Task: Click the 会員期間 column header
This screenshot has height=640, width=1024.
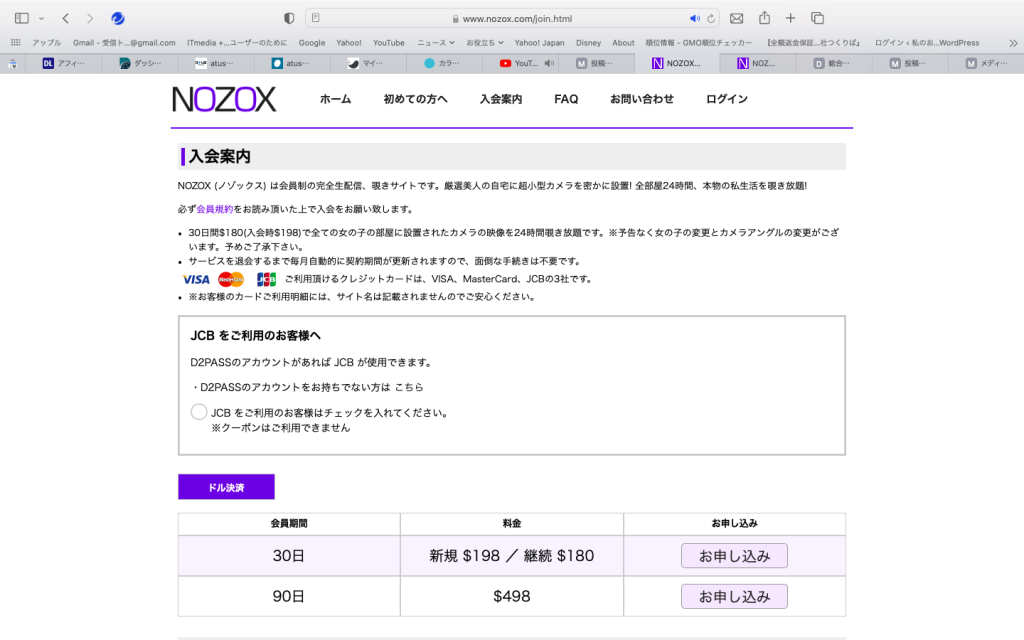Action: click(x=289, y=524)
